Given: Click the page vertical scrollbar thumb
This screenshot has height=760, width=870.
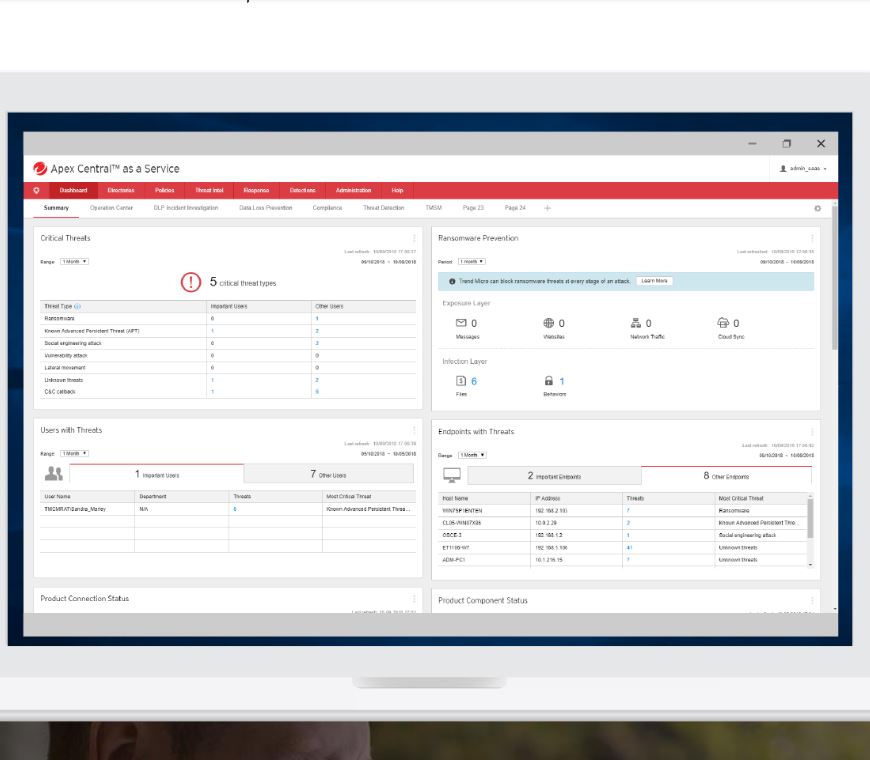Looking at the screenshot, I should (834, 278).
